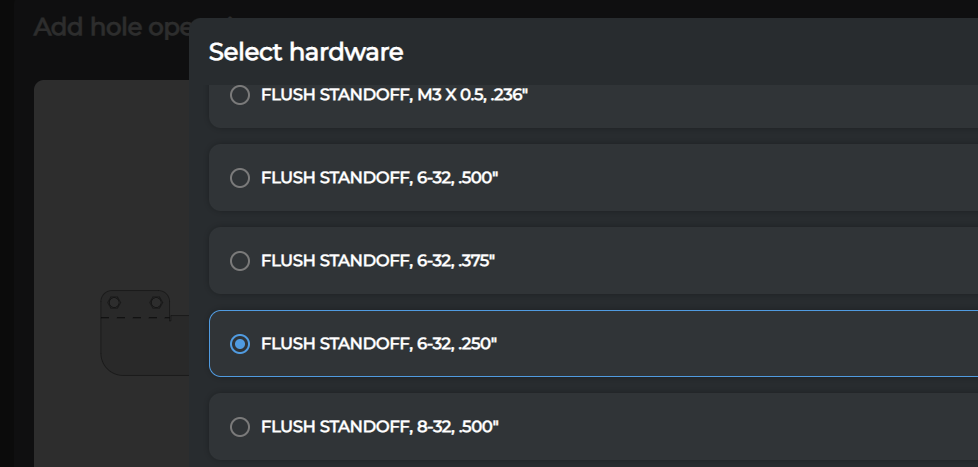Click the selected 6-32, .250" radio button
This screenshot has width=978, height=467.
[240, 344]
